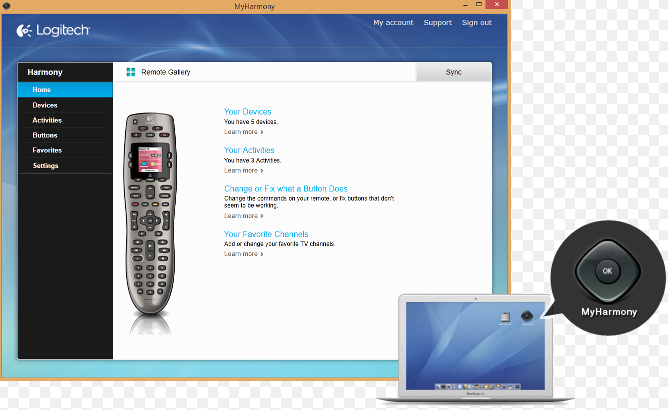668x410 pixels.
Task: Click the Logitech logo
Action: pyautogui.click(x=53, y=31)
